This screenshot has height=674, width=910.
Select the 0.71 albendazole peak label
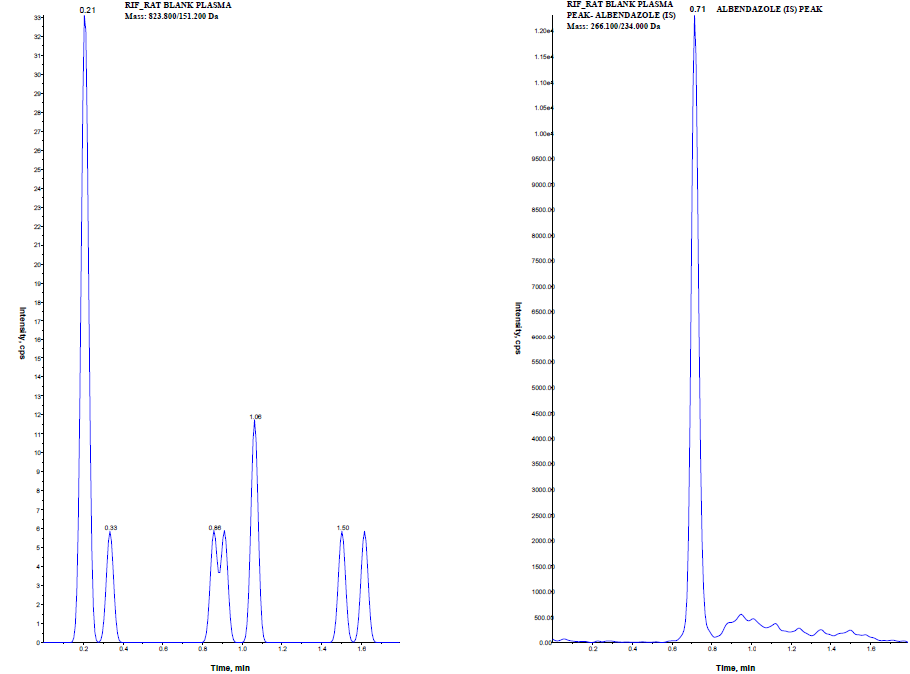coord(697,9)
